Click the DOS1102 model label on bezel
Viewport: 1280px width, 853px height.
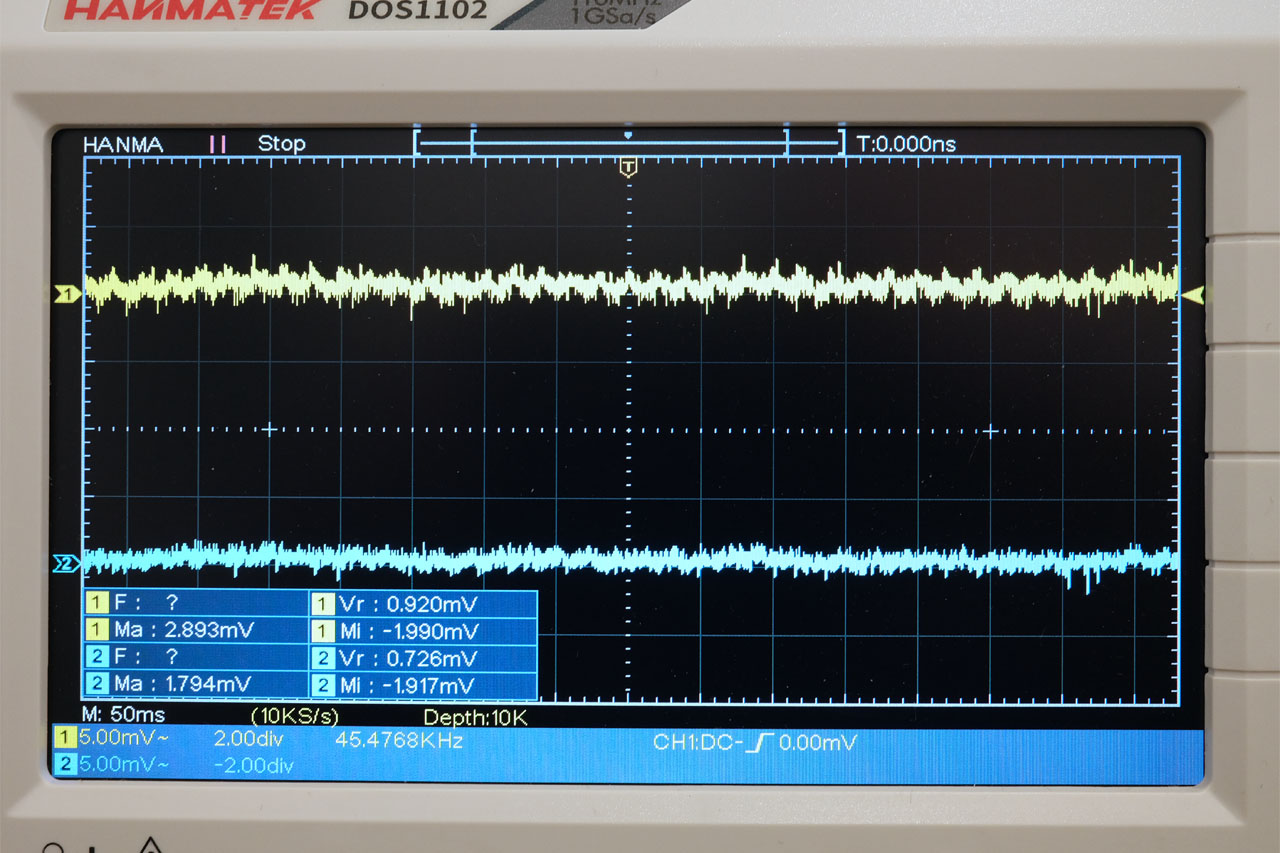tap(417, 11)
